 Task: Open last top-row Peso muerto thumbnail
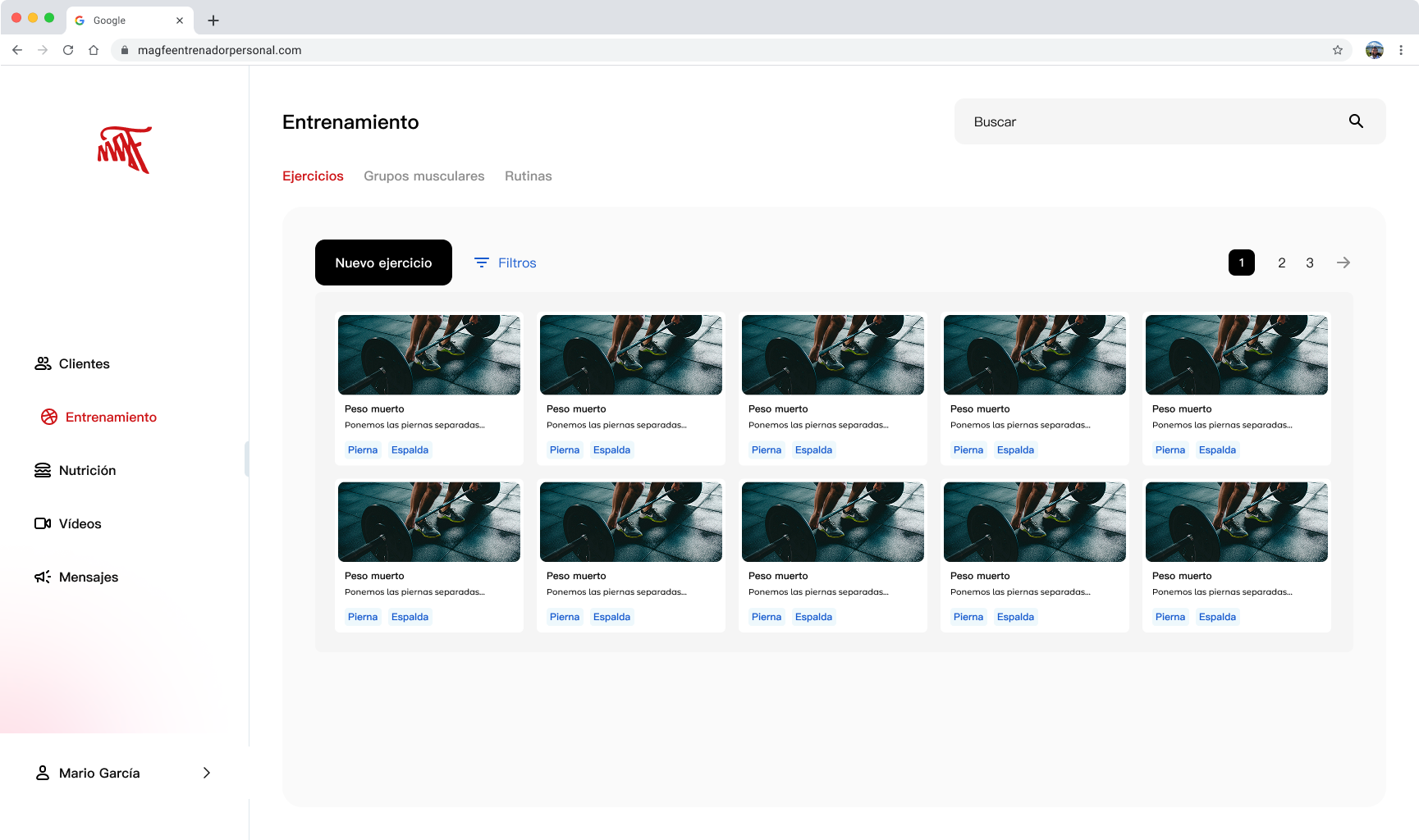coord(1237,354)
